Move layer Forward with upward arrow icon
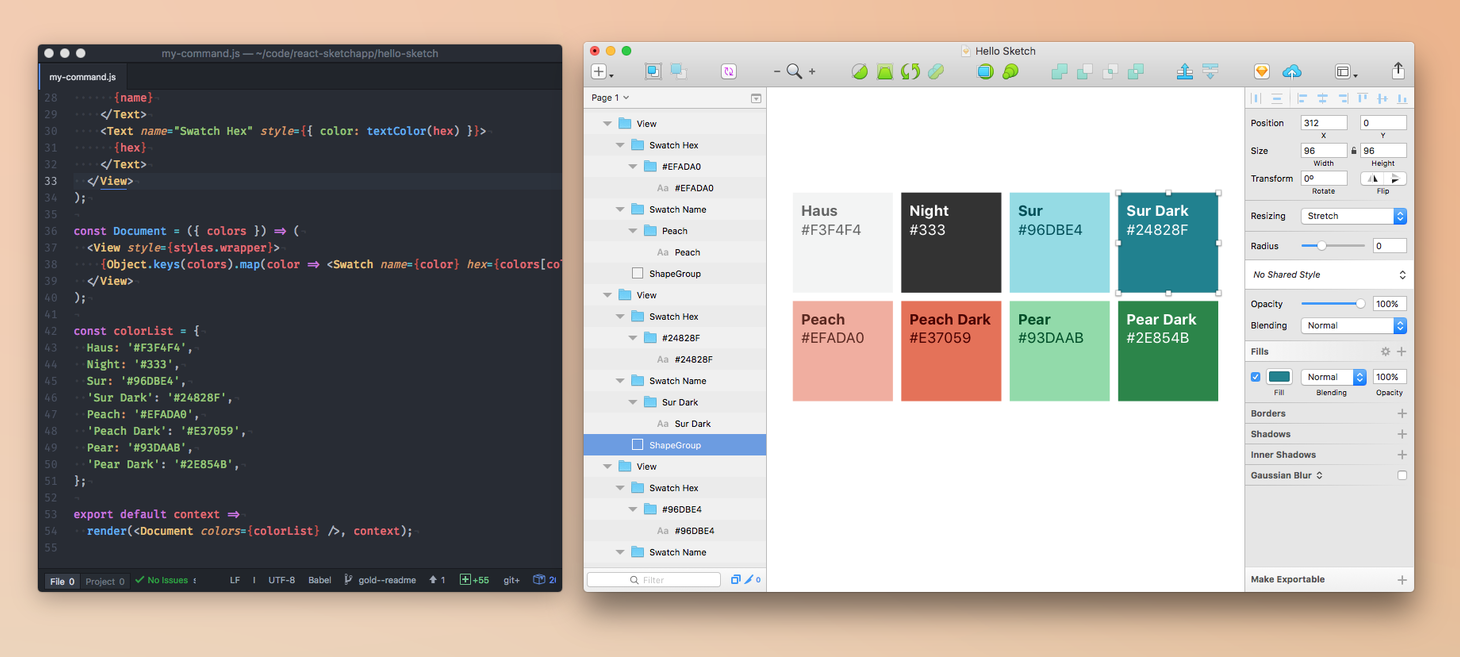The height and width of the screenshot is (657, 1460). pos(1185,72)
